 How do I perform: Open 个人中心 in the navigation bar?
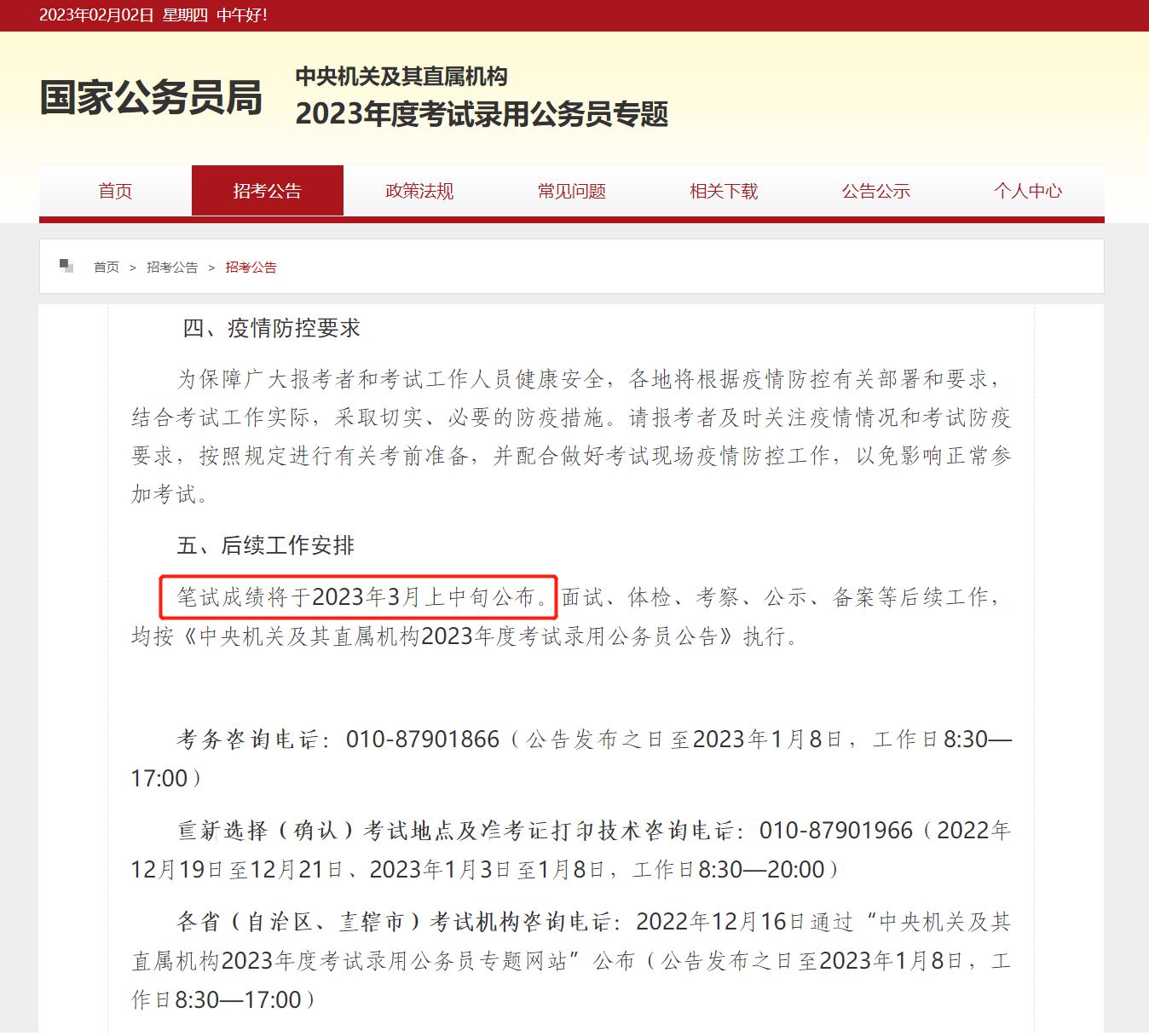[x=1028, y=191]
